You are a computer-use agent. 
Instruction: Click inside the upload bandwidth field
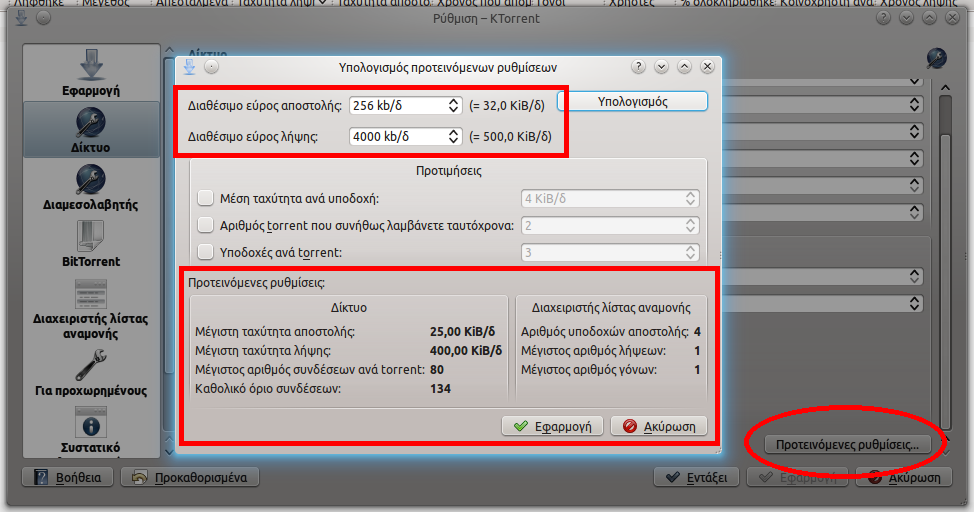click(x=396, y=105)
